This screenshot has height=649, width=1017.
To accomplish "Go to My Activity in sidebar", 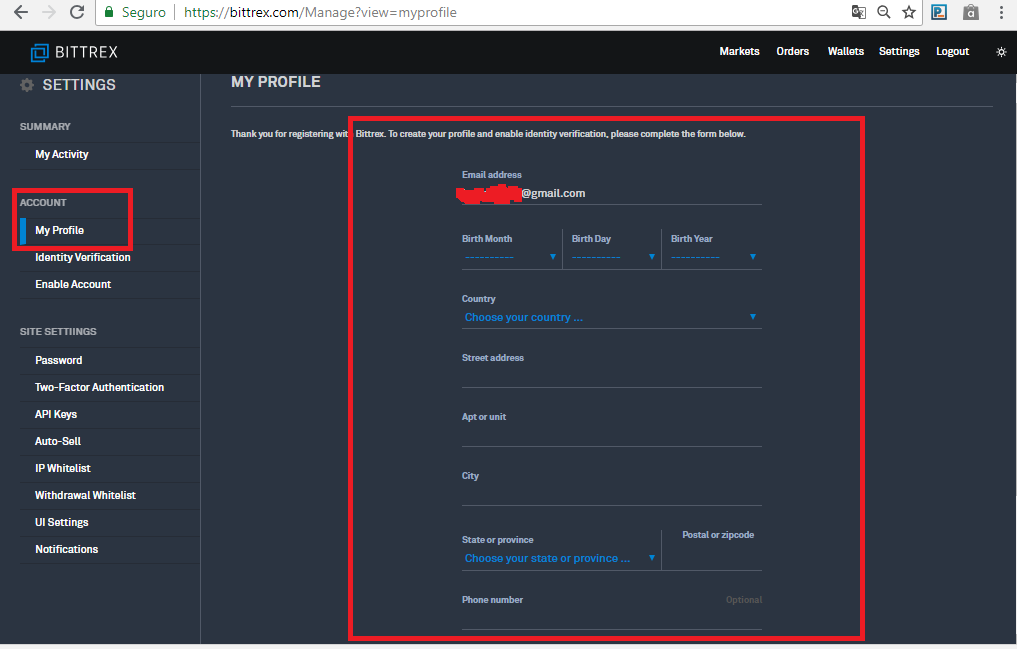I will (62, 154).
